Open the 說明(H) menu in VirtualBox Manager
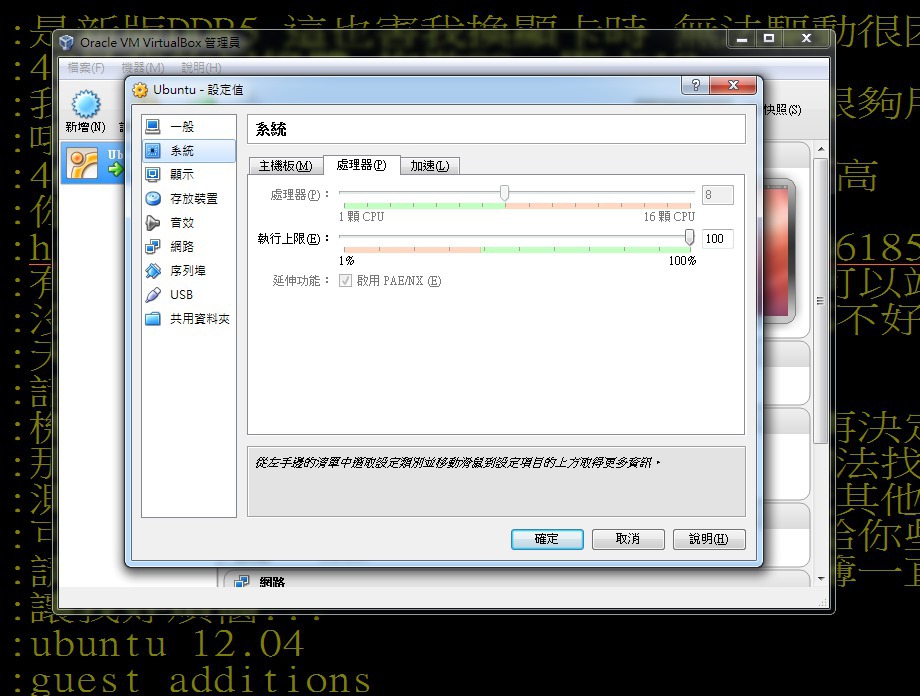The height and width of the screenshot is (696, 920). point(201,67)
